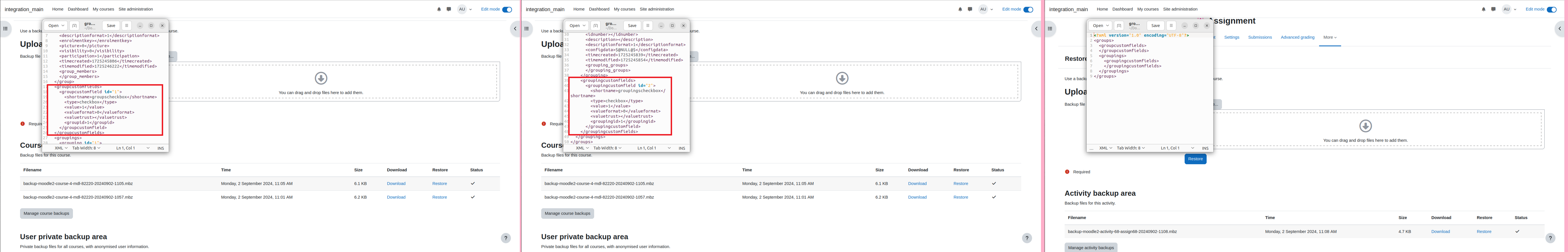Click help question mark on Assignment page
Viewport: 1568px width, 252px height.
point(1550,238)
